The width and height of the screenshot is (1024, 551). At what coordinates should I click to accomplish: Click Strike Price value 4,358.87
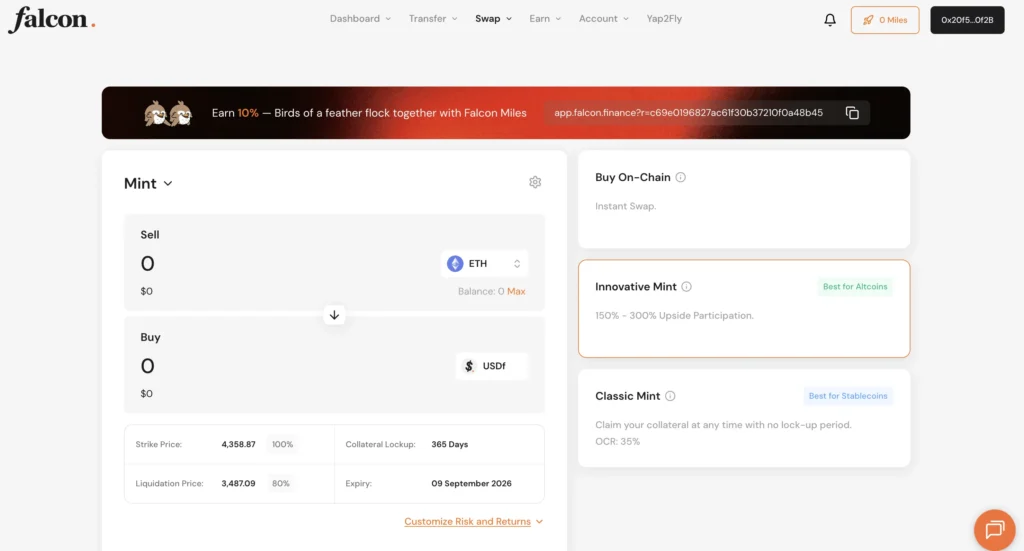click(238, 444)
